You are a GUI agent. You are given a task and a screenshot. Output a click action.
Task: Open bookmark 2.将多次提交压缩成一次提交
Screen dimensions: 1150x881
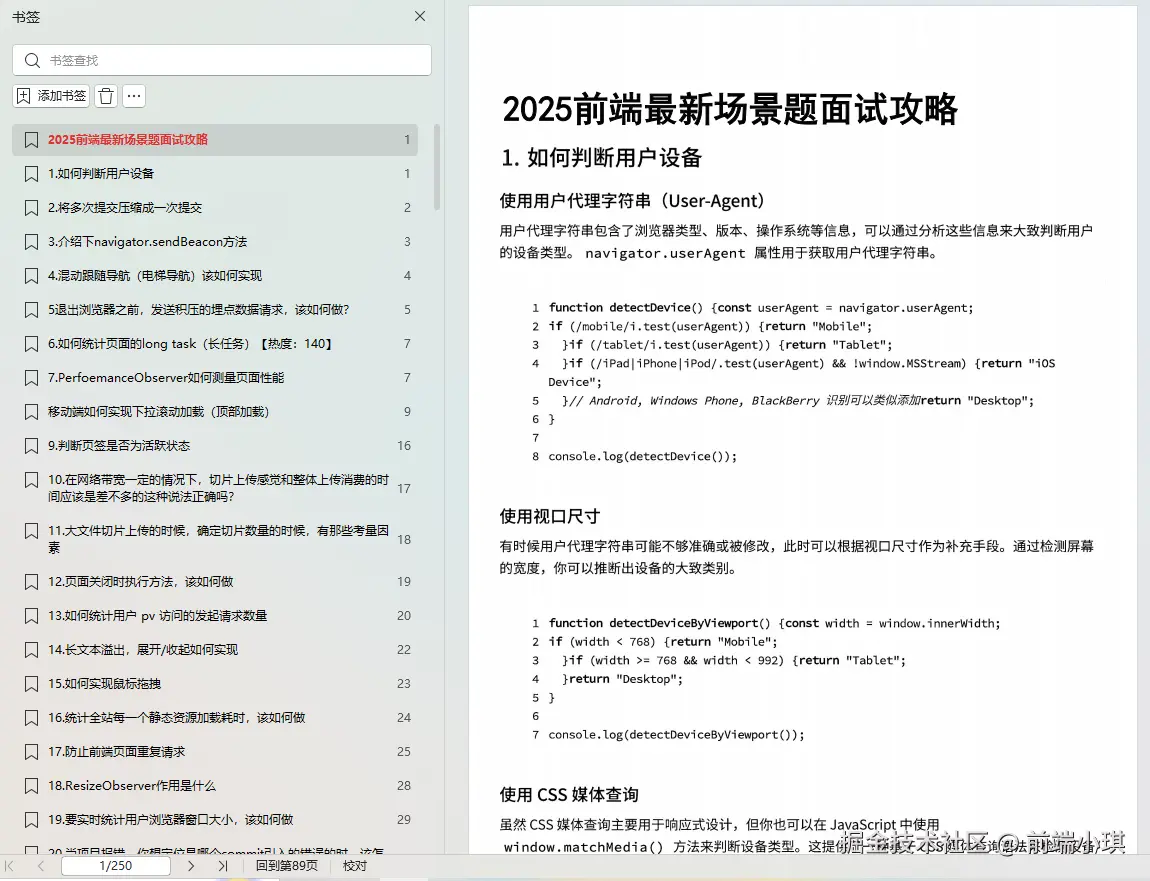[215, 208]
